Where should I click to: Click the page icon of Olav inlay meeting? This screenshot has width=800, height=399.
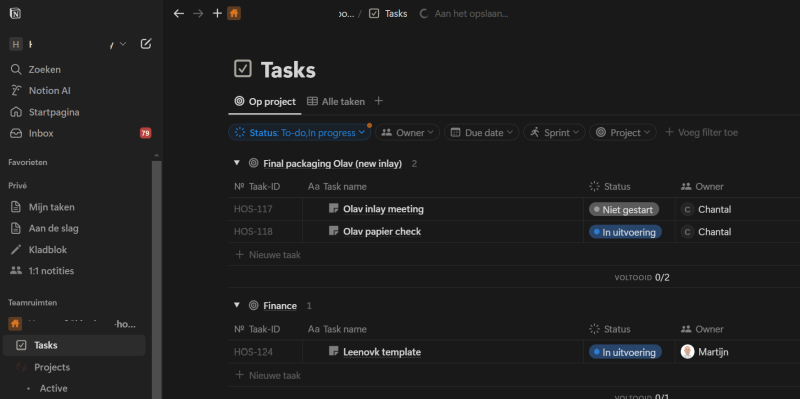333,209
